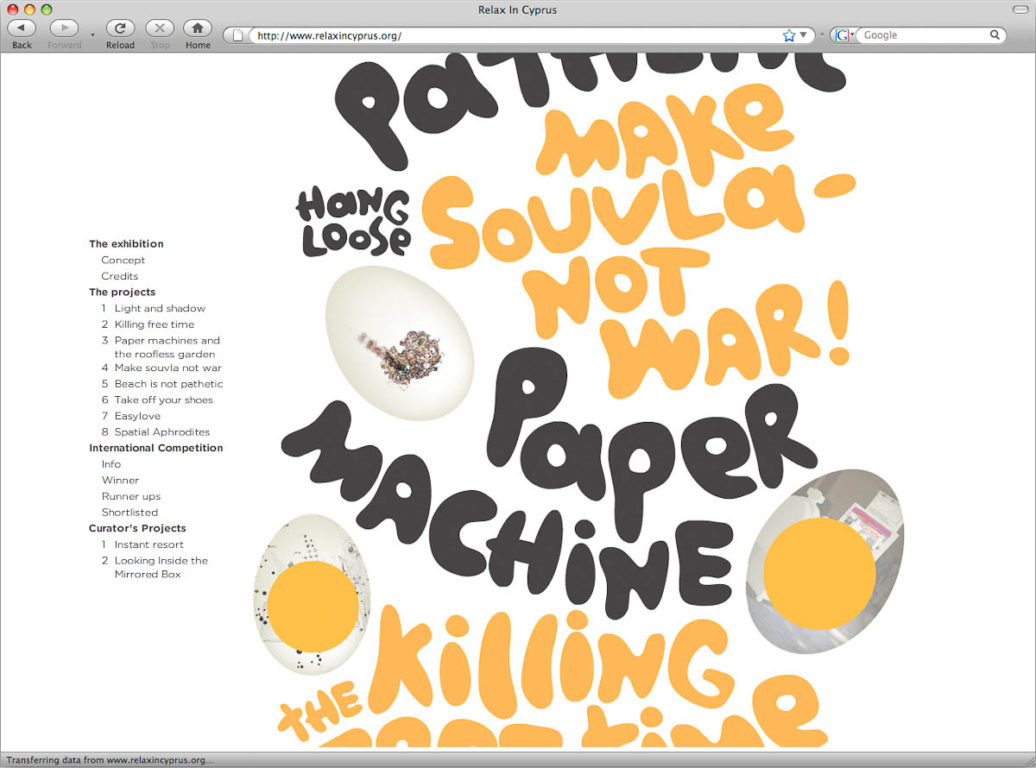Open the Credits link
The height and width of the screenshot is (768, 1036).
point(120,276)
